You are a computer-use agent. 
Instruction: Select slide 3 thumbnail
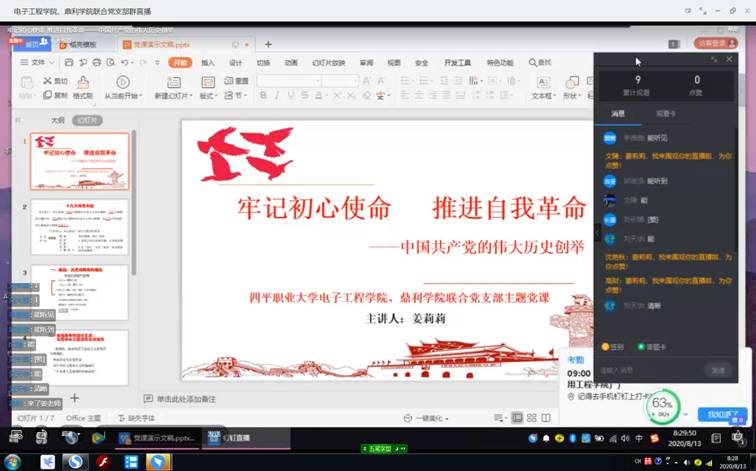tap(80, 292)
